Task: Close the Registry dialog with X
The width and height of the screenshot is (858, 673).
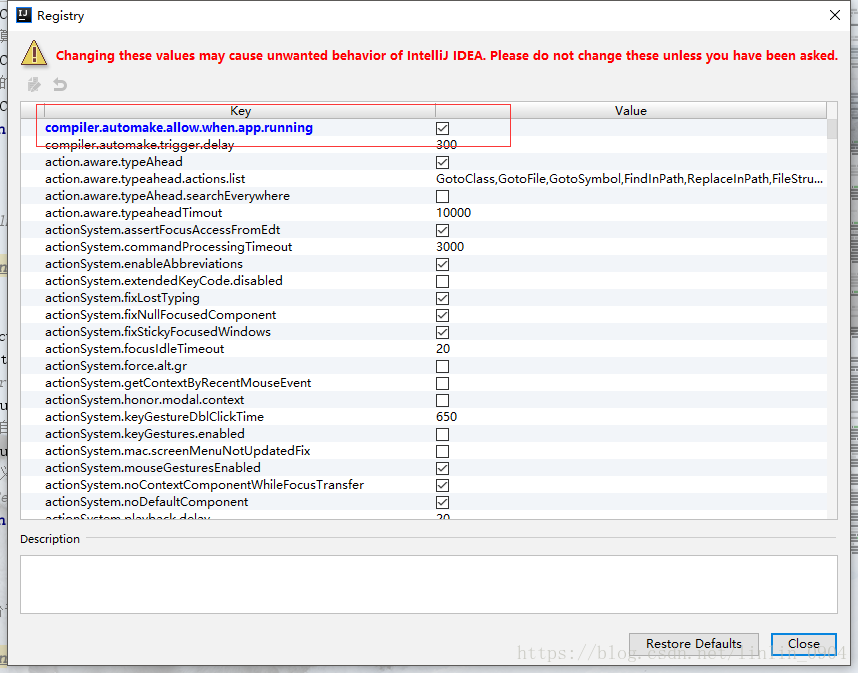Action: tap(834, 15)
